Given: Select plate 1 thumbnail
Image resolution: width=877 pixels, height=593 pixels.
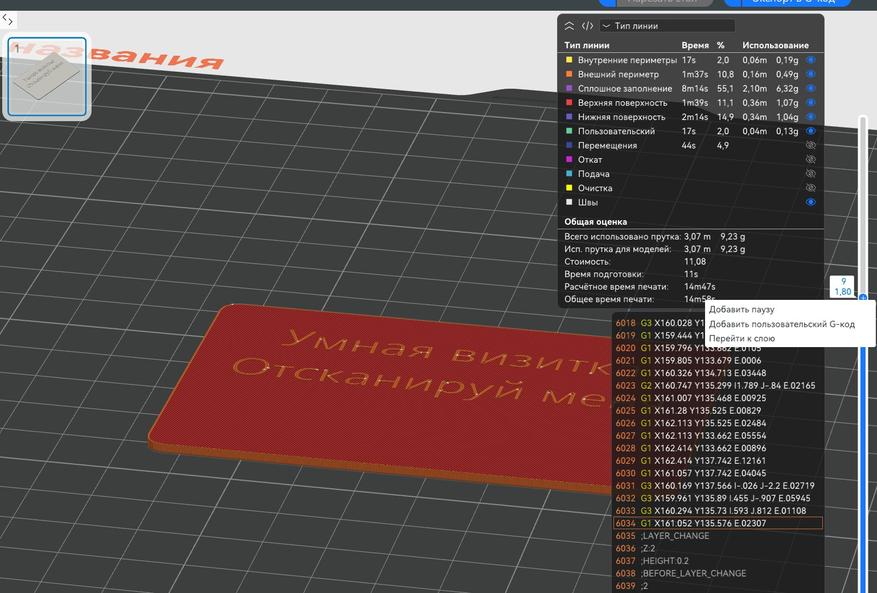Looking at the screenshot, I should point(47,78).
